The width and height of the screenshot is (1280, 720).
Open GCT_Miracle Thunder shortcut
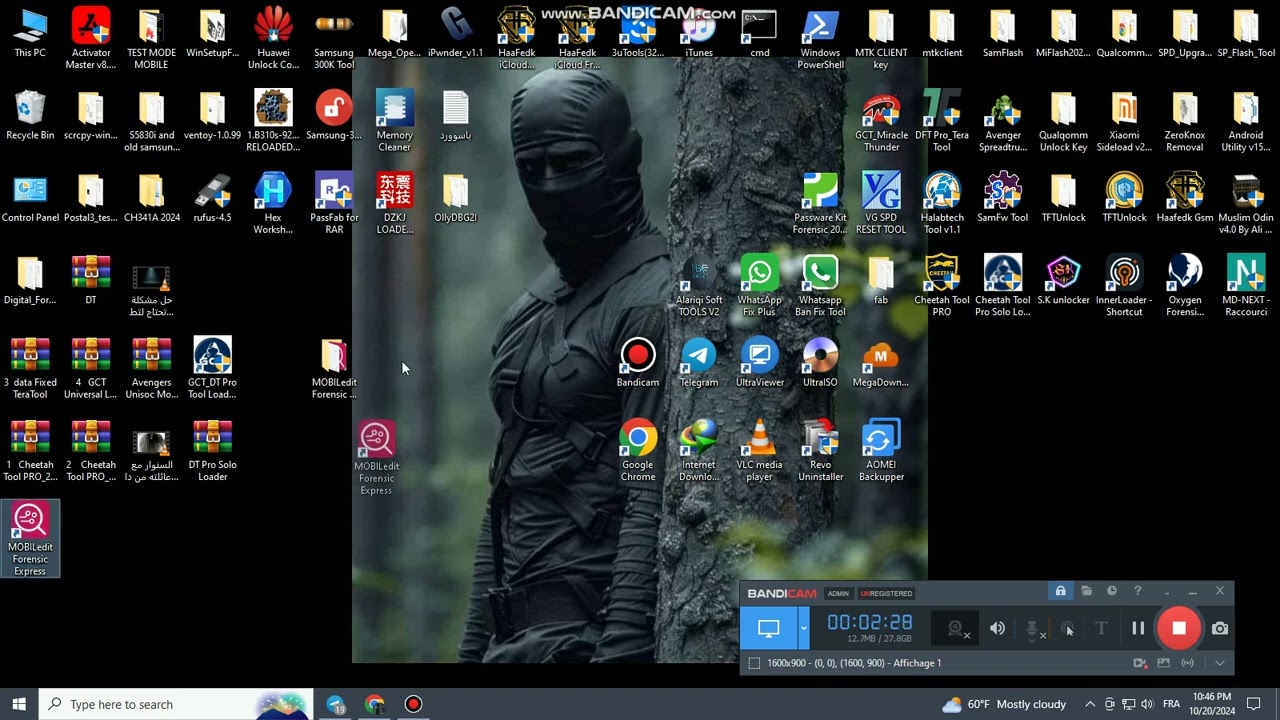(x=881, y=121)
